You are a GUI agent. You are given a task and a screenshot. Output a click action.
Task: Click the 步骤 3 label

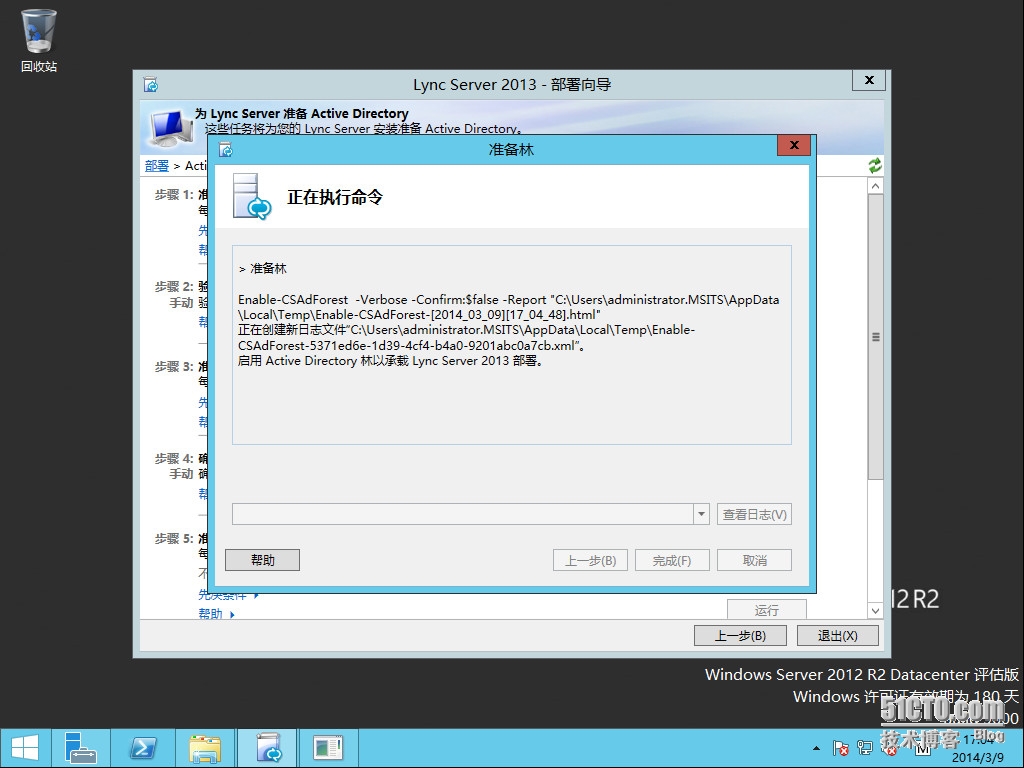pos(174,367)
